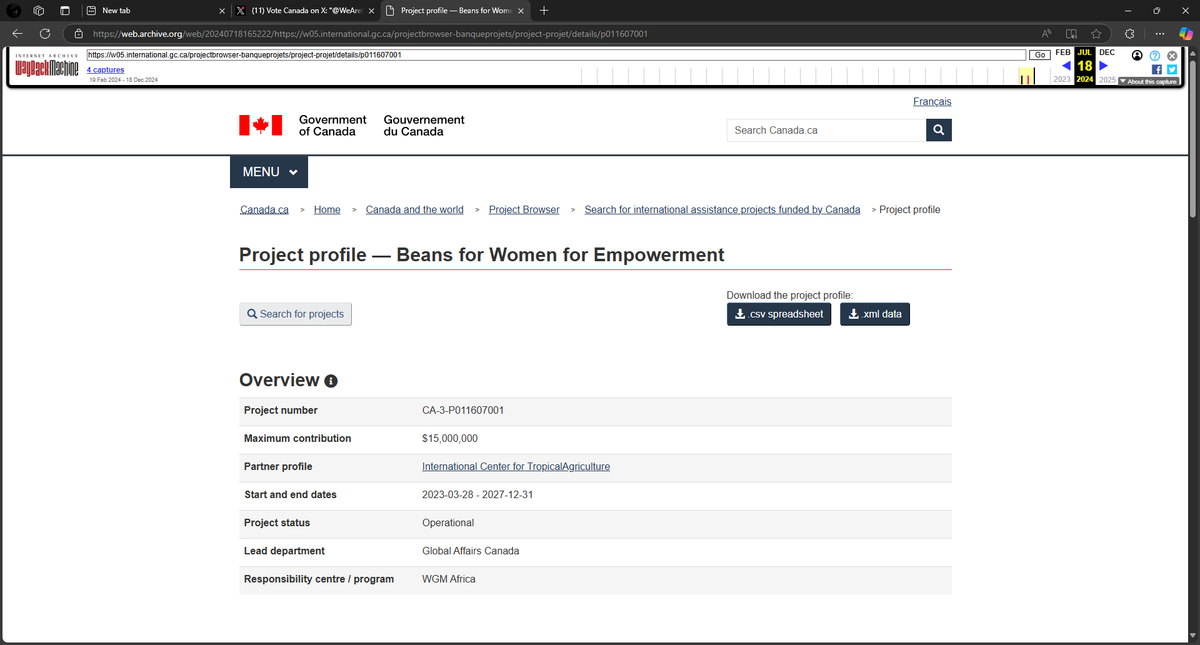Viewport: 1200px width, 645px height.
Task: Click the Wayback Machine help question icon
Action: click(1155, 55)
